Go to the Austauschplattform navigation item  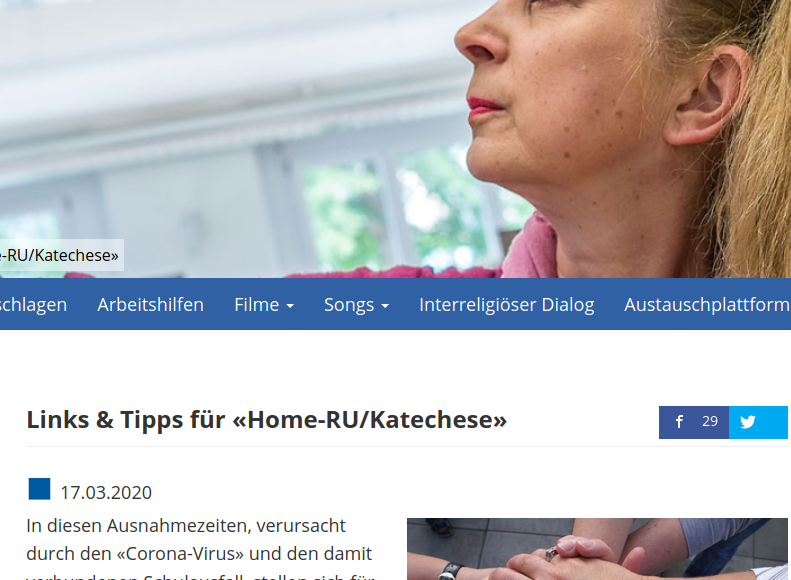coord(707,305)
